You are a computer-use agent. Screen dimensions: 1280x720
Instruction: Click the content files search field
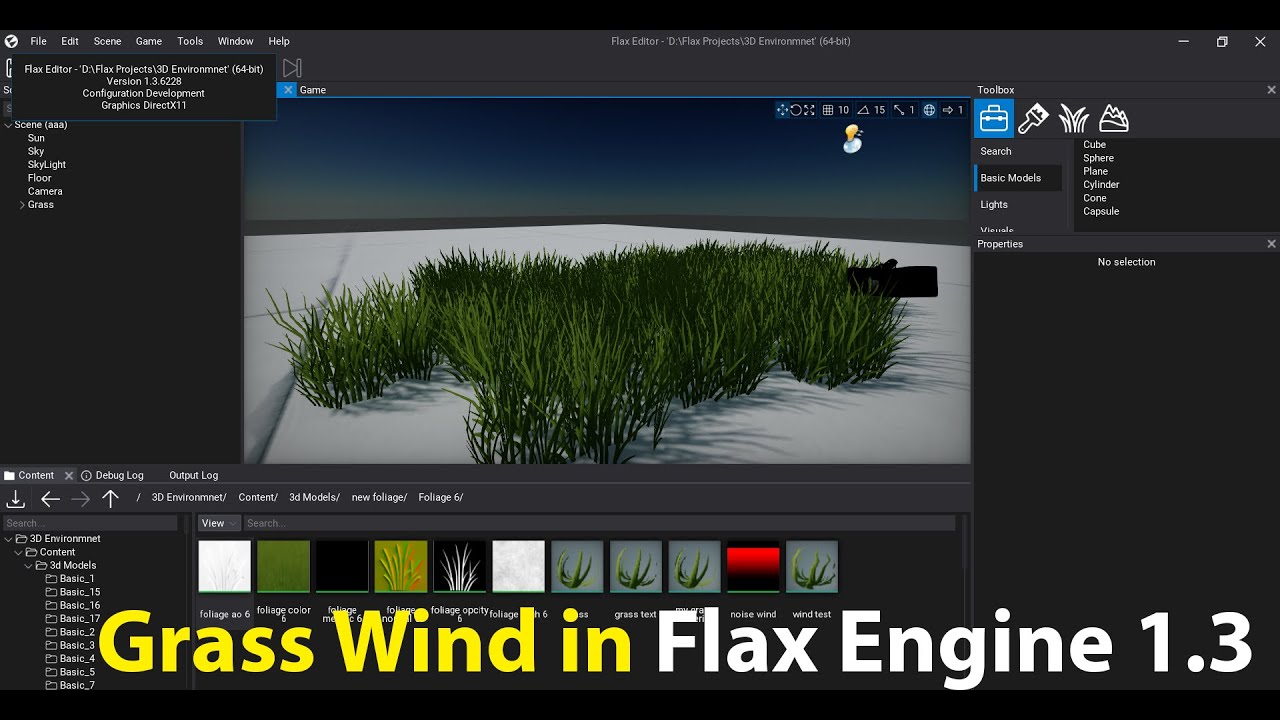point(600,523)
